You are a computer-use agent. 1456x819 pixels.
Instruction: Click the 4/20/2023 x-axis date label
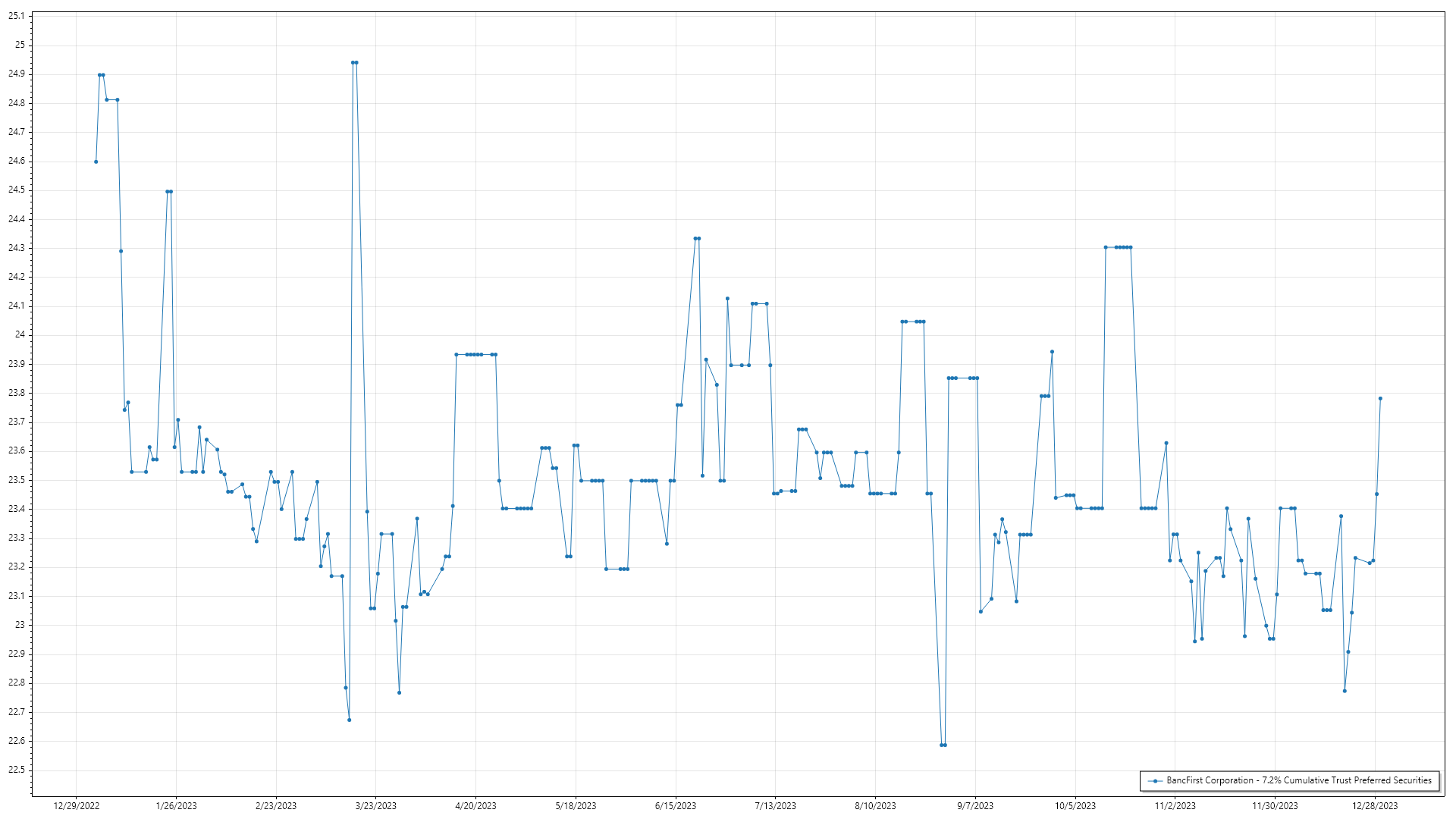click(475, 806)
